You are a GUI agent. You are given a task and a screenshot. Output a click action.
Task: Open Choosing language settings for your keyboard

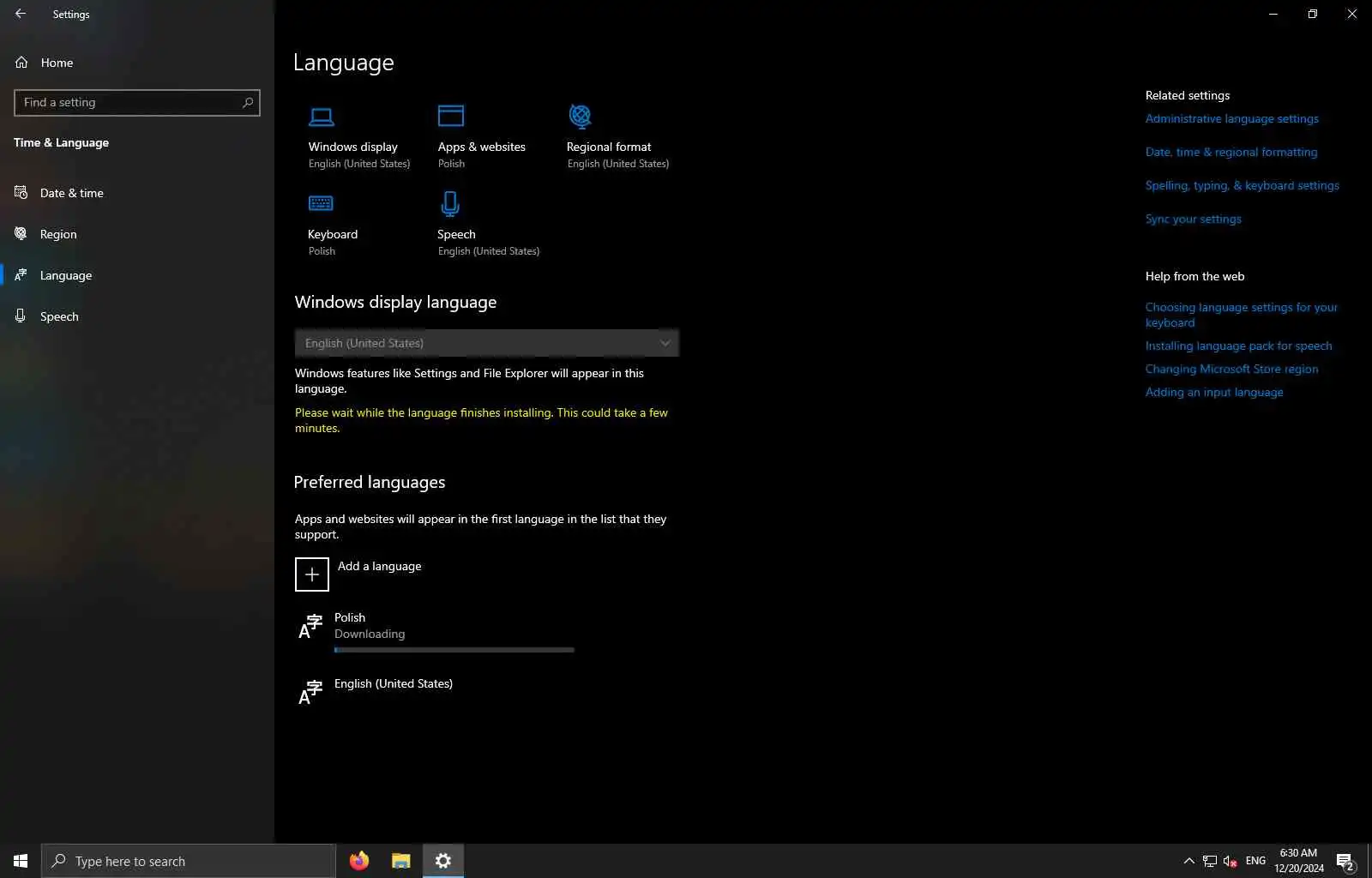pos(1242,315)
